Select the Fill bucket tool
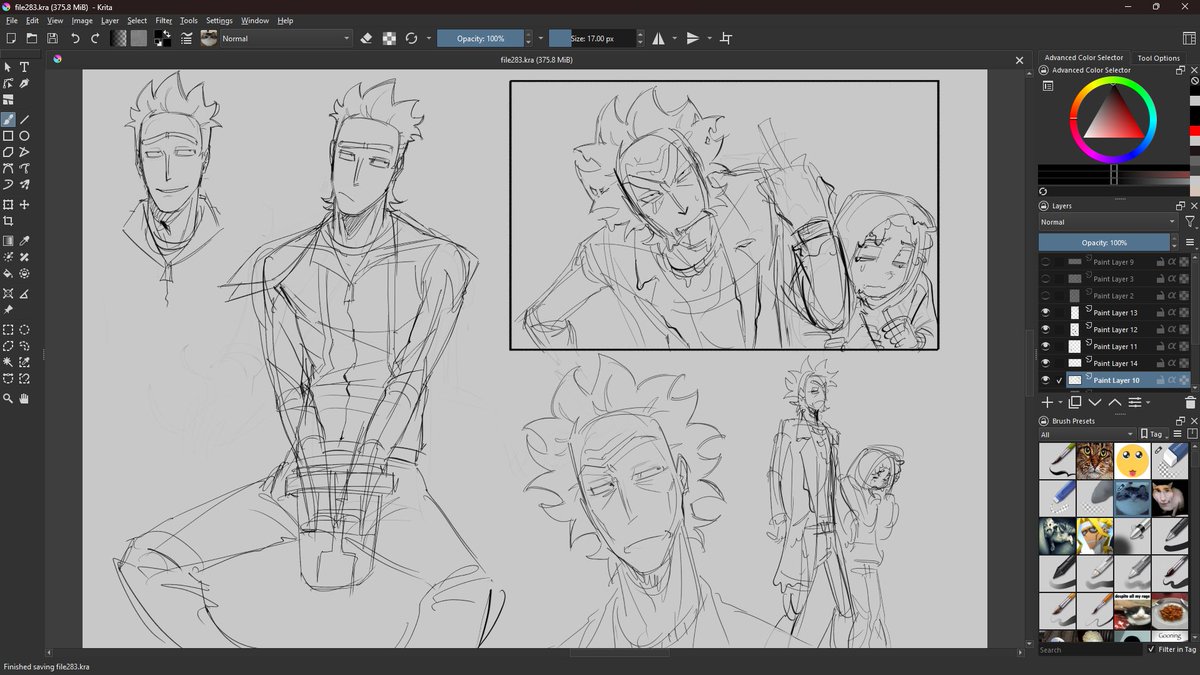 click(x=8, y=273)
